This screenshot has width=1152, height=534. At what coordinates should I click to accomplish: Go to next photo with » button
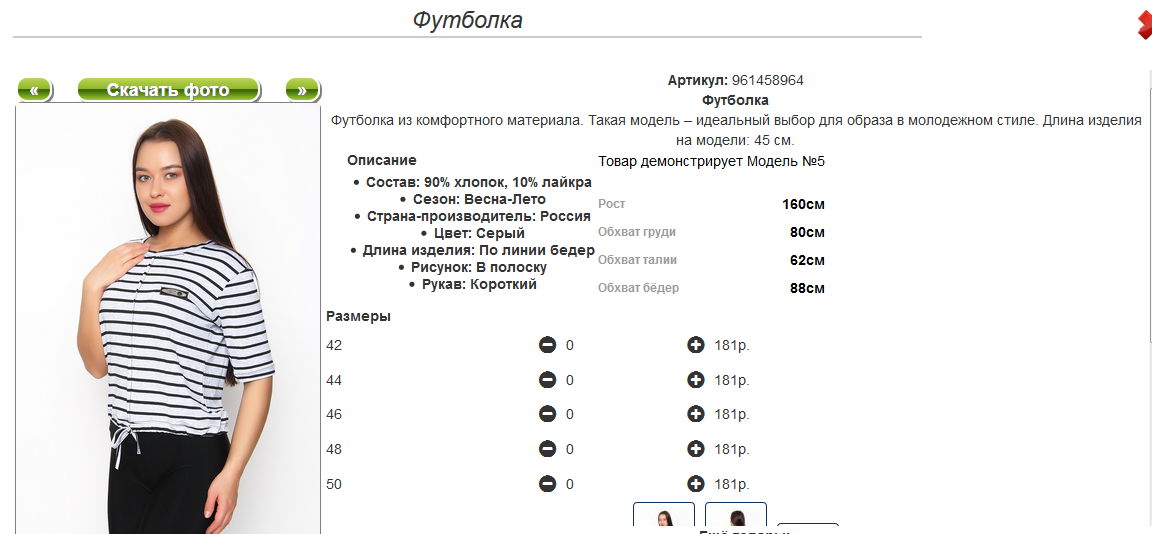pyautogui.click(x=302, y=90)
